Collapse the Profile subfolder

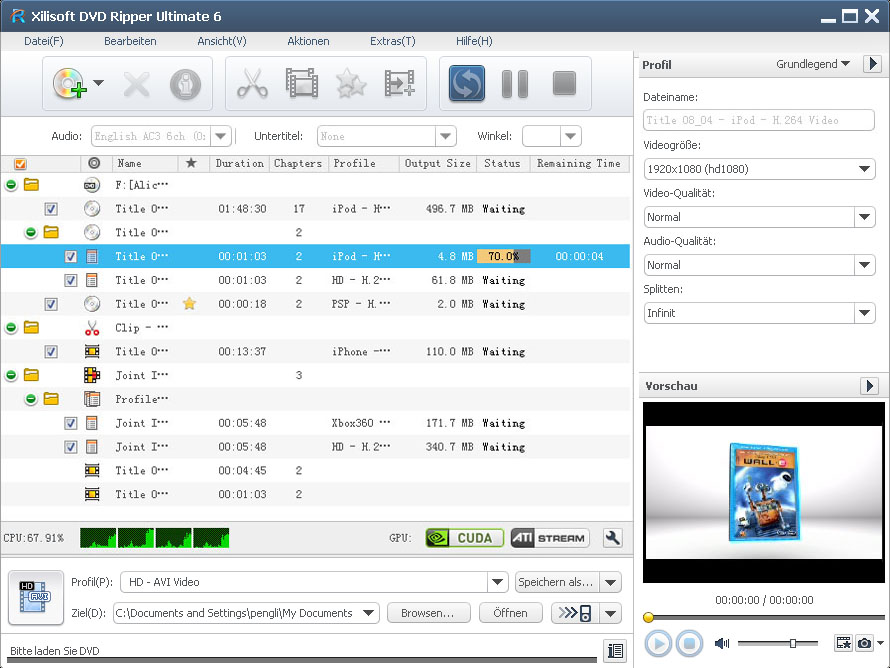coord(31,399)
